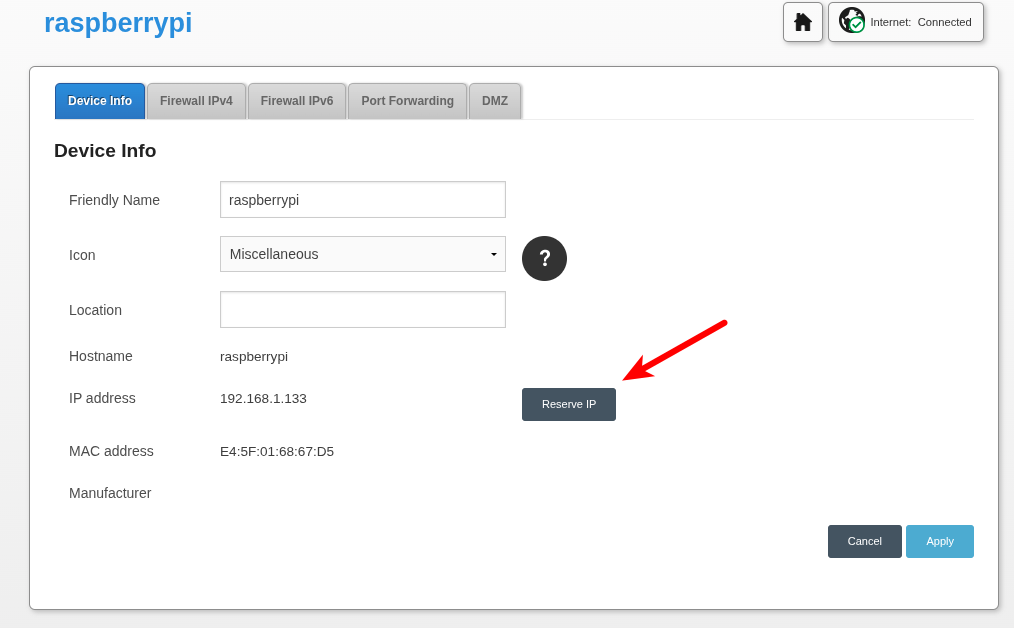Screen dimensions: 1014x628
Task: Click Cancel to discard changes
Action: 864,541
